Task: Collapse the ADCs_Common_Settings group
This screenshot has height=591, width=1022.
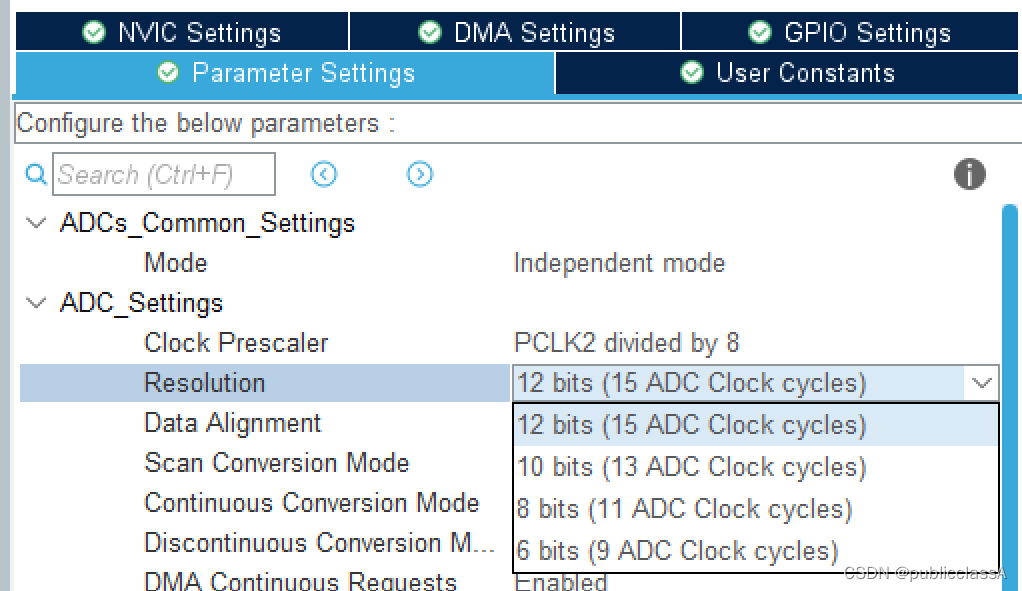Action: coord(36,223)
